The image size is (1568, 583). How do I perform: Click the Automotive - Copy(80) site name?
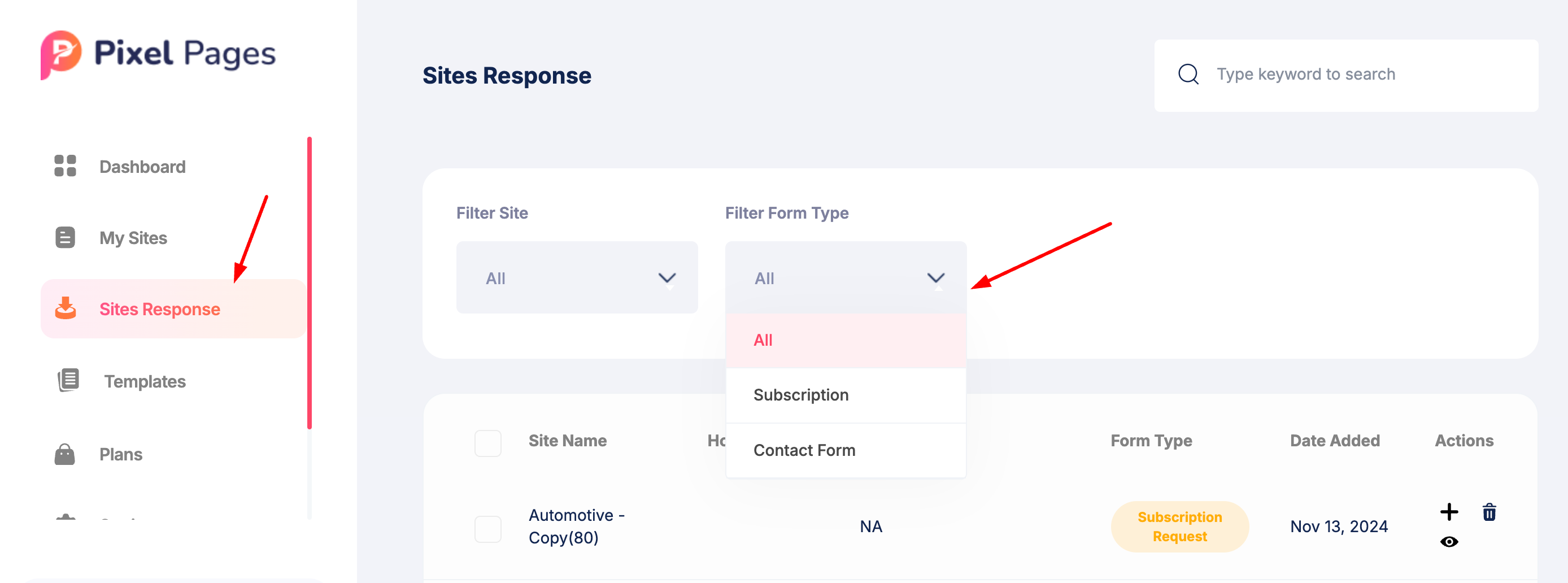(576, 527)
